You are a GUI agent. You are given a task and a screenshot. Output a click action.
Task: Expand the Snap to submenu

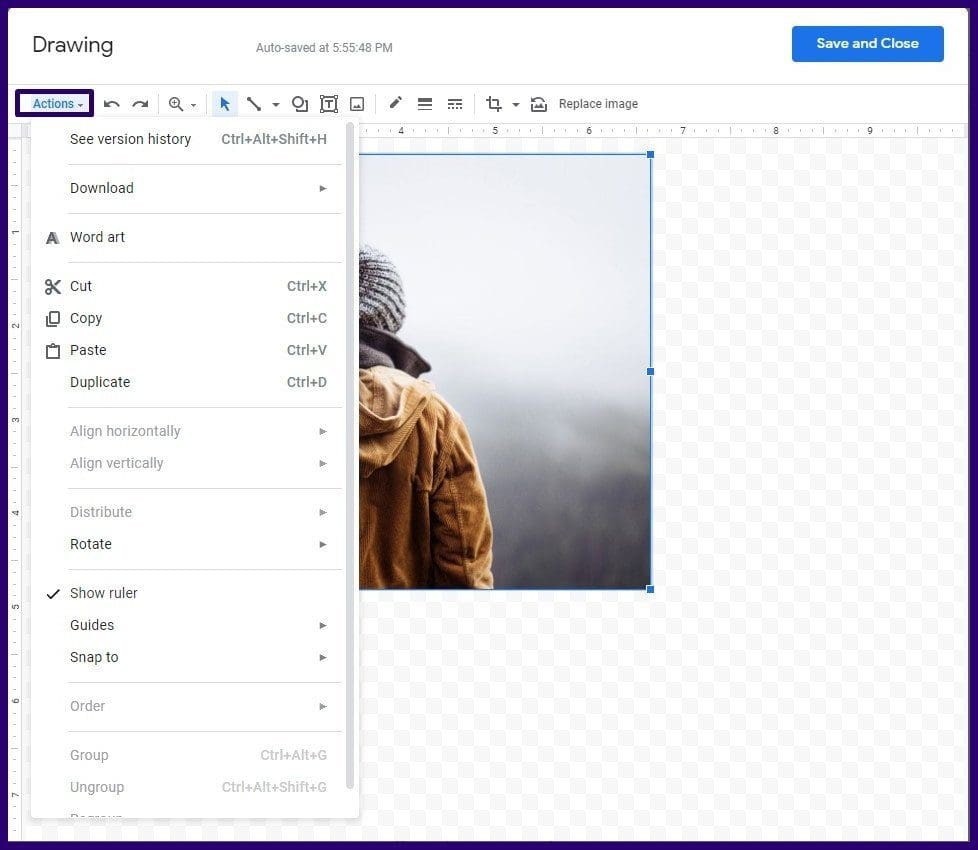[194, 657]
